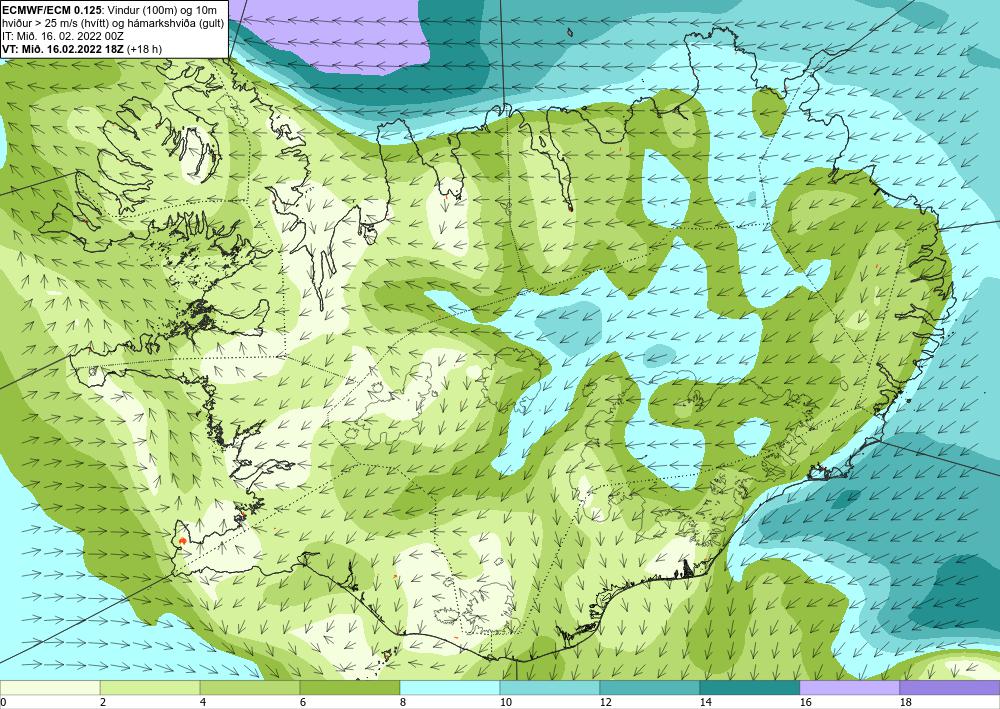Click the 8–10 m/s light cyan legend swatch
This screenshot has height=709, width=1000.
[450, 687]
